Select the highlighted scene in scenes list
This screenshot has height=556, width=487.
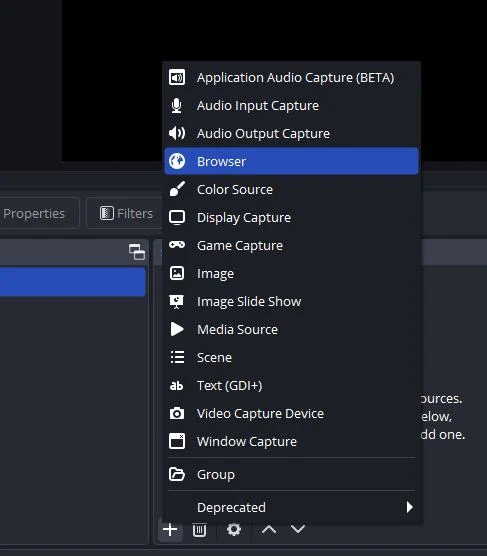[72, 282]
